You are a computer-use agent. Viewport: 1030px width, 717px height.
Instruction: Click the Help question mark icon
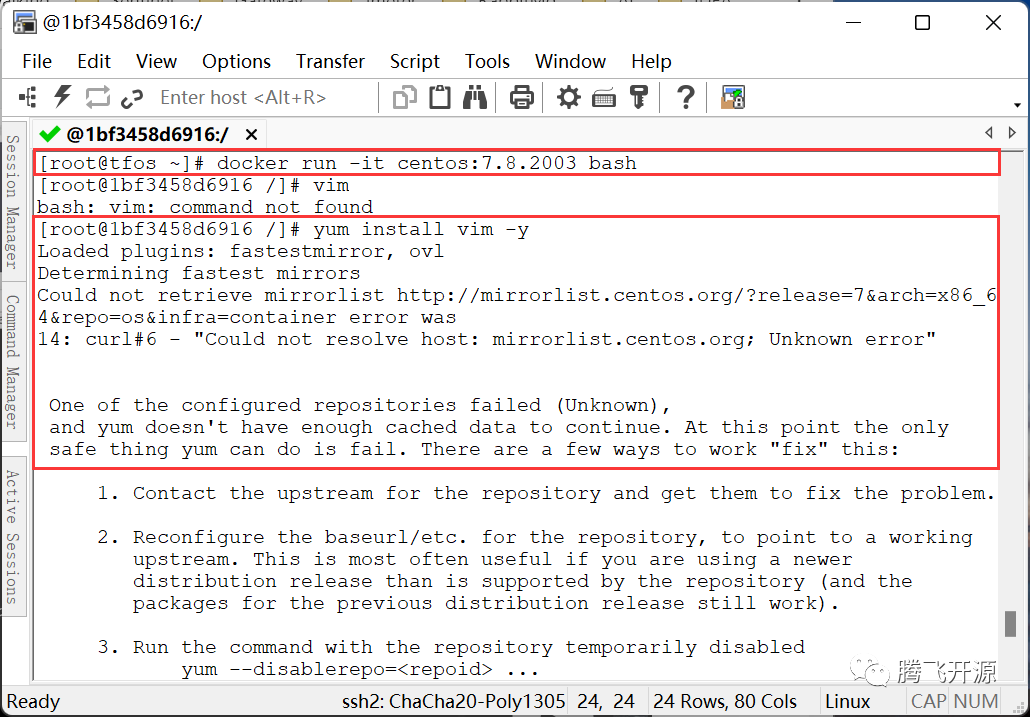click(685, 98)
